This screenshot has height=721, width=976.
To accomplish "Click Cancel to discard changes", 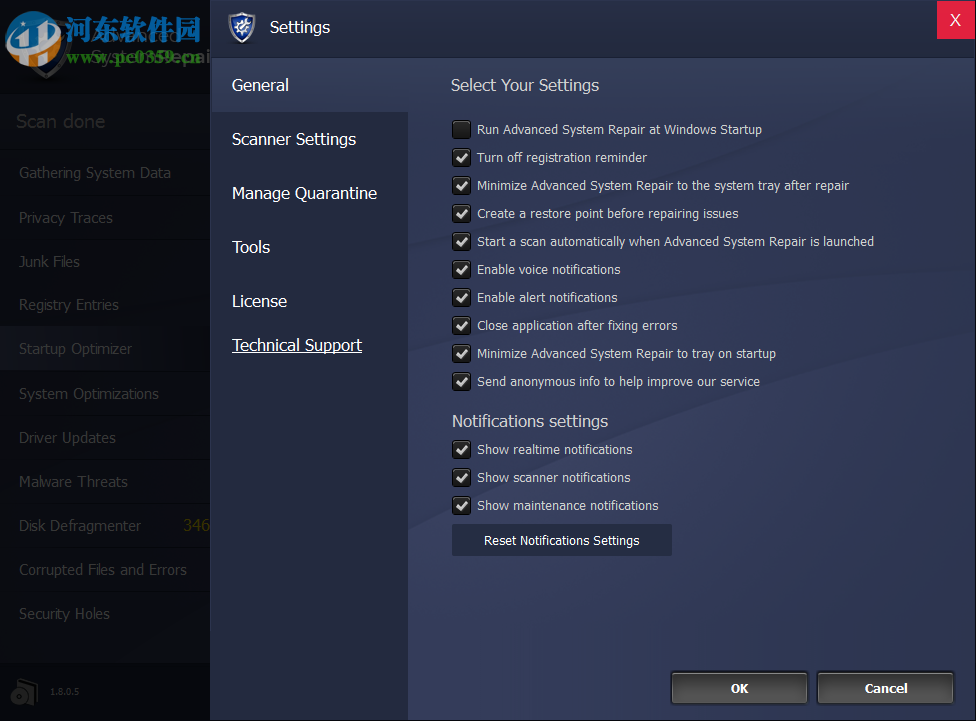I will tap(885, 688).
